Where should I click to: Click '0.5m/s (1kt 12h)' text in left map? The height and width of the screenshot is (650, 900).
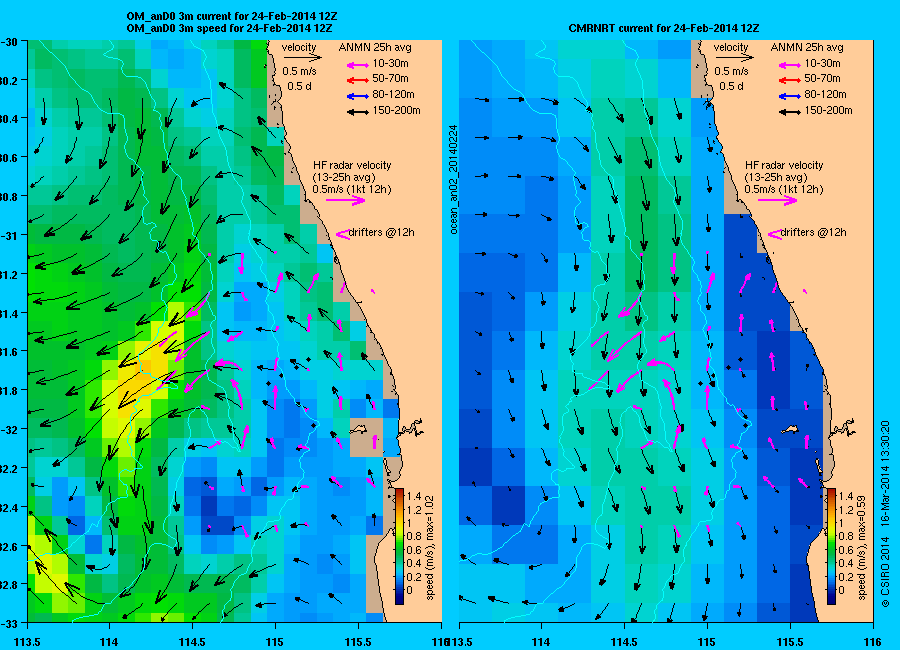click(352, 189)
